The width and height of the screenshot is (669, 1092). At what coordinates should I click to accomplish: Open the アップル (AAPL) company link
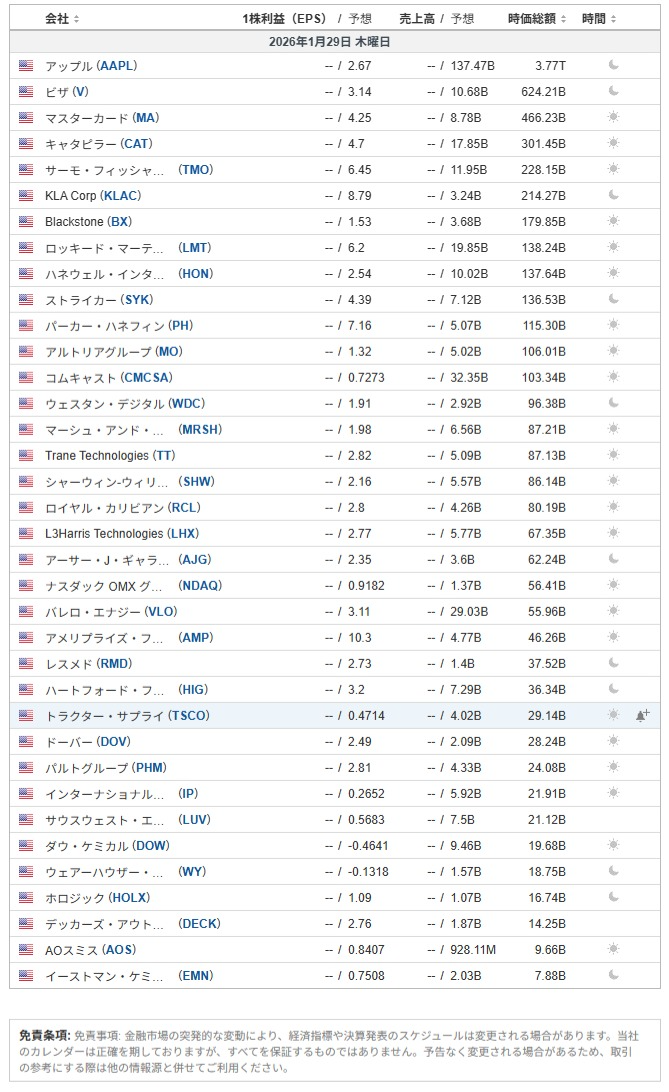click(x=91, y=66)
